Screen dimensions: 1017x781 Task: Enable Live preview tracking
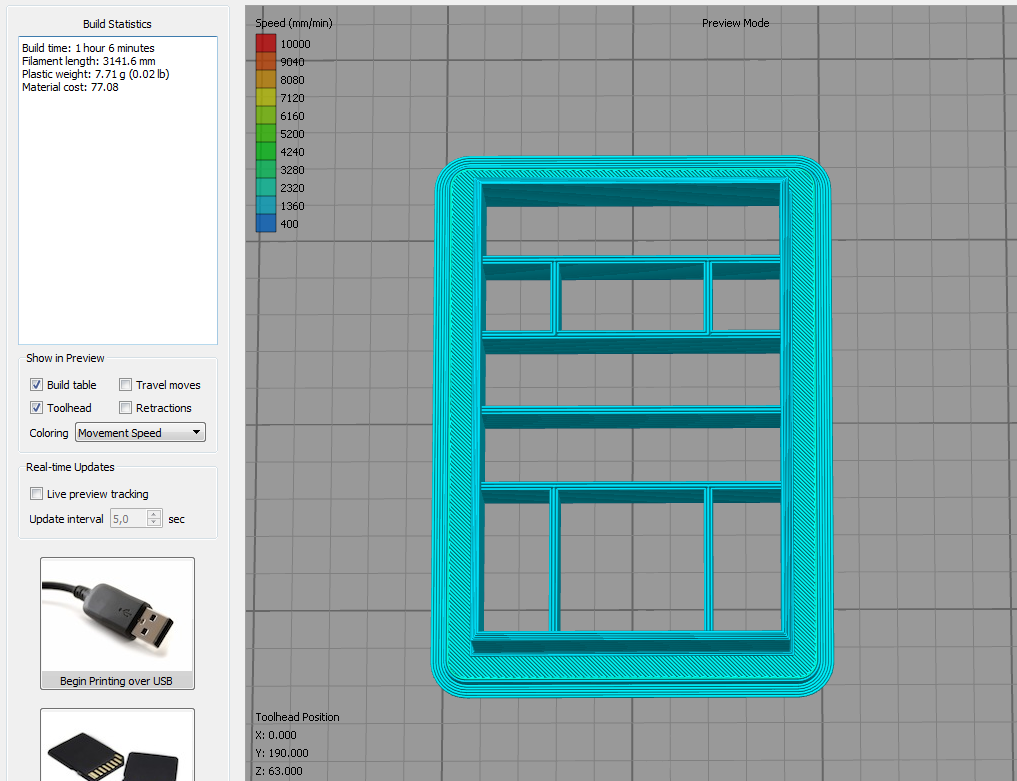(x=37, y=494)
